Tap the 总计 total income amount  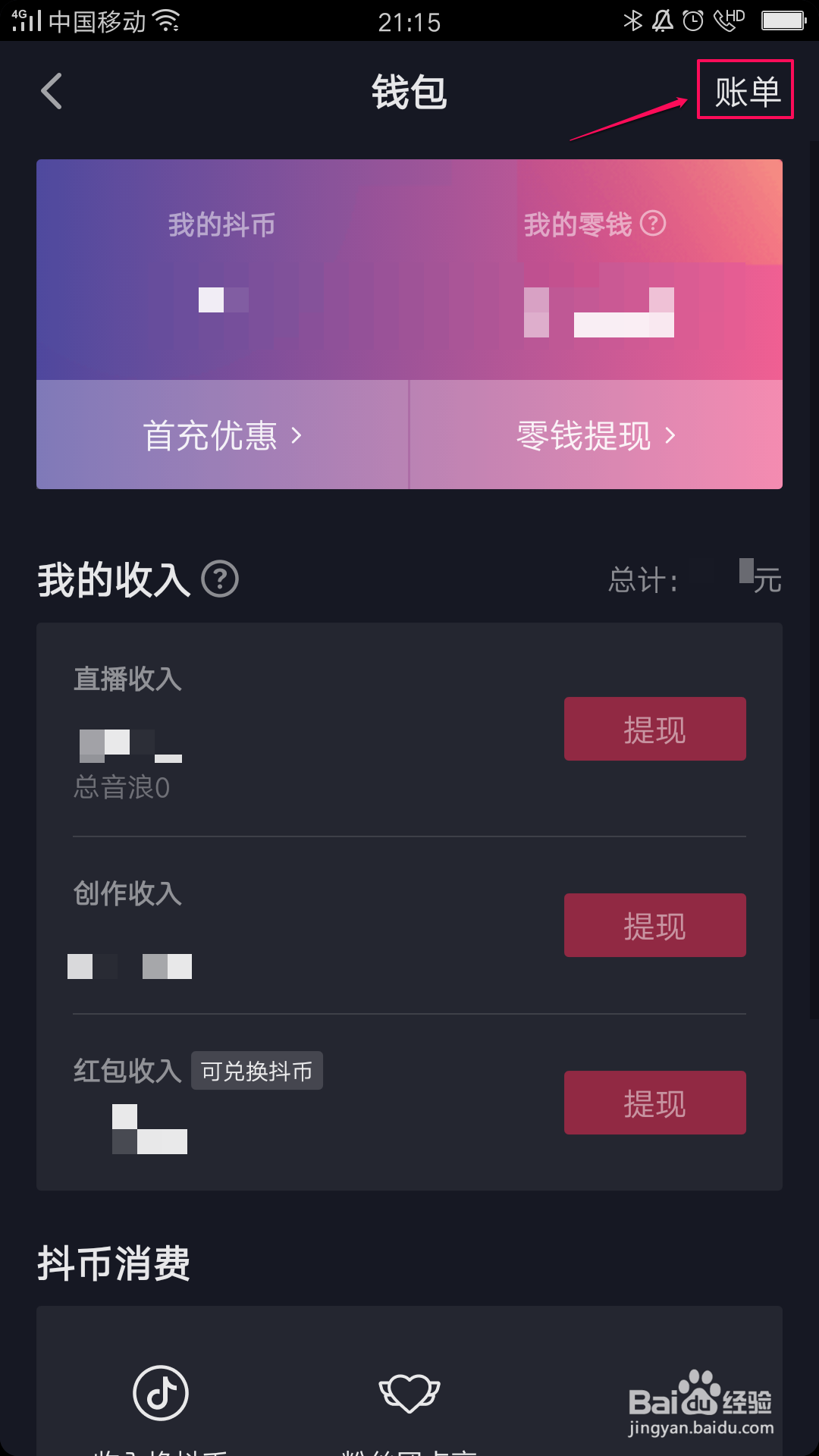pyautogui.click(x=760, y=578)
